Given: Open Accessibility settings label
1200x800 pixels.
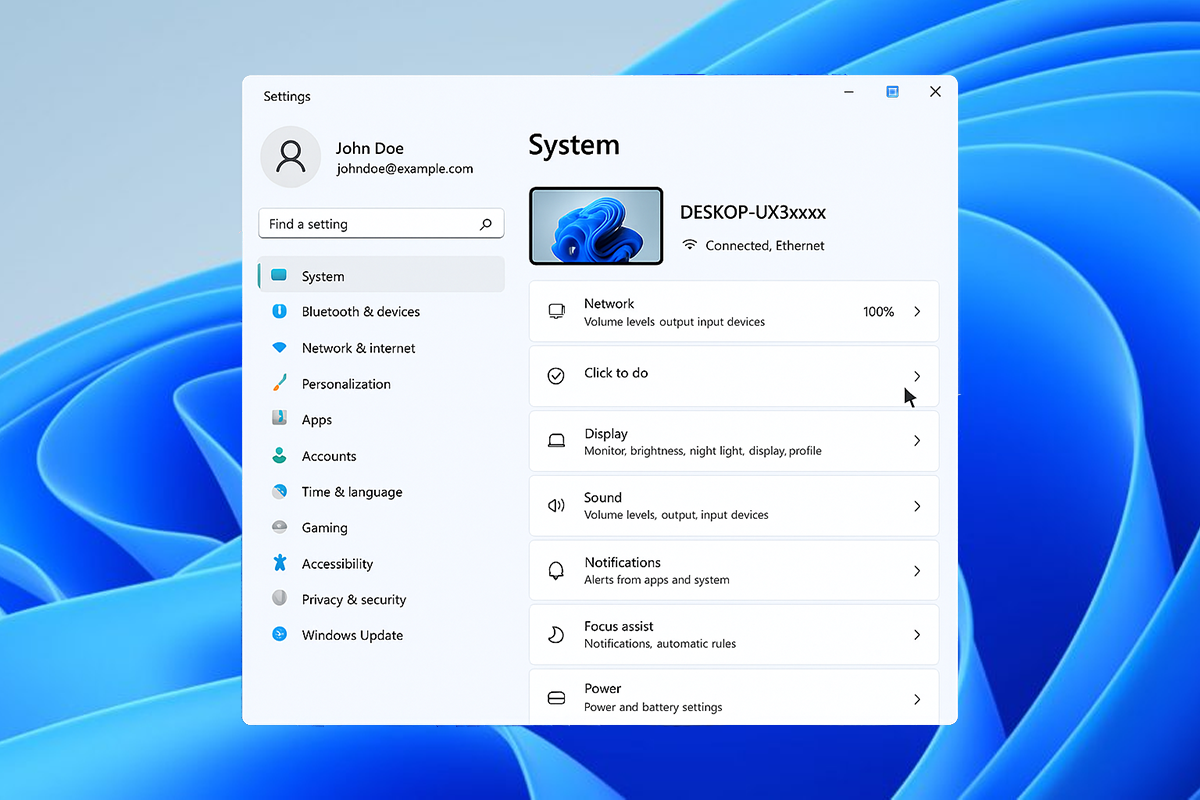Looking at the screenshot, I should pos(337,564).
